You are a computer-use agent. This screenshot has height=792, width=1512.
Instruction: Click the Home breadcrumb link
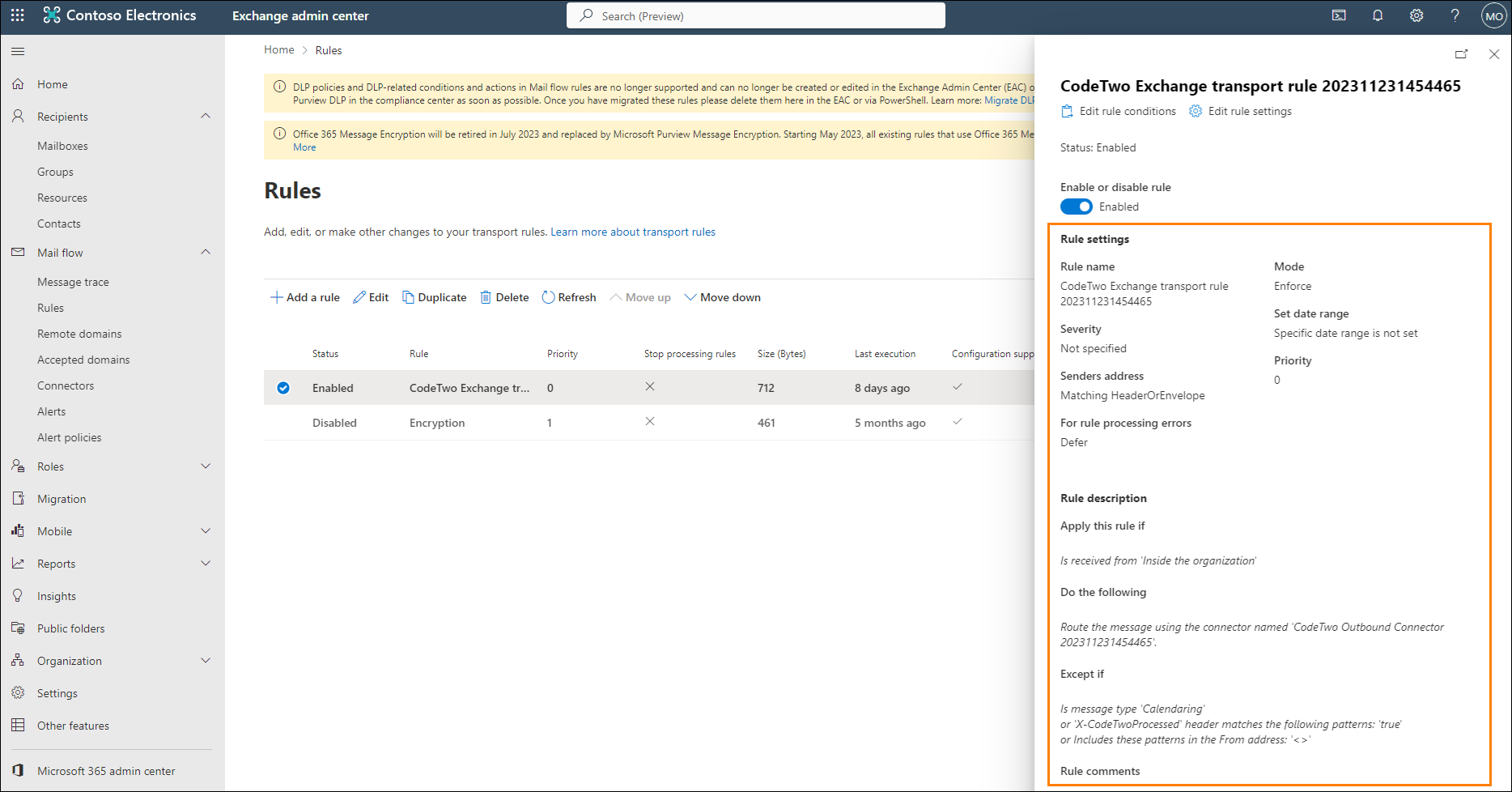[279, 49]
